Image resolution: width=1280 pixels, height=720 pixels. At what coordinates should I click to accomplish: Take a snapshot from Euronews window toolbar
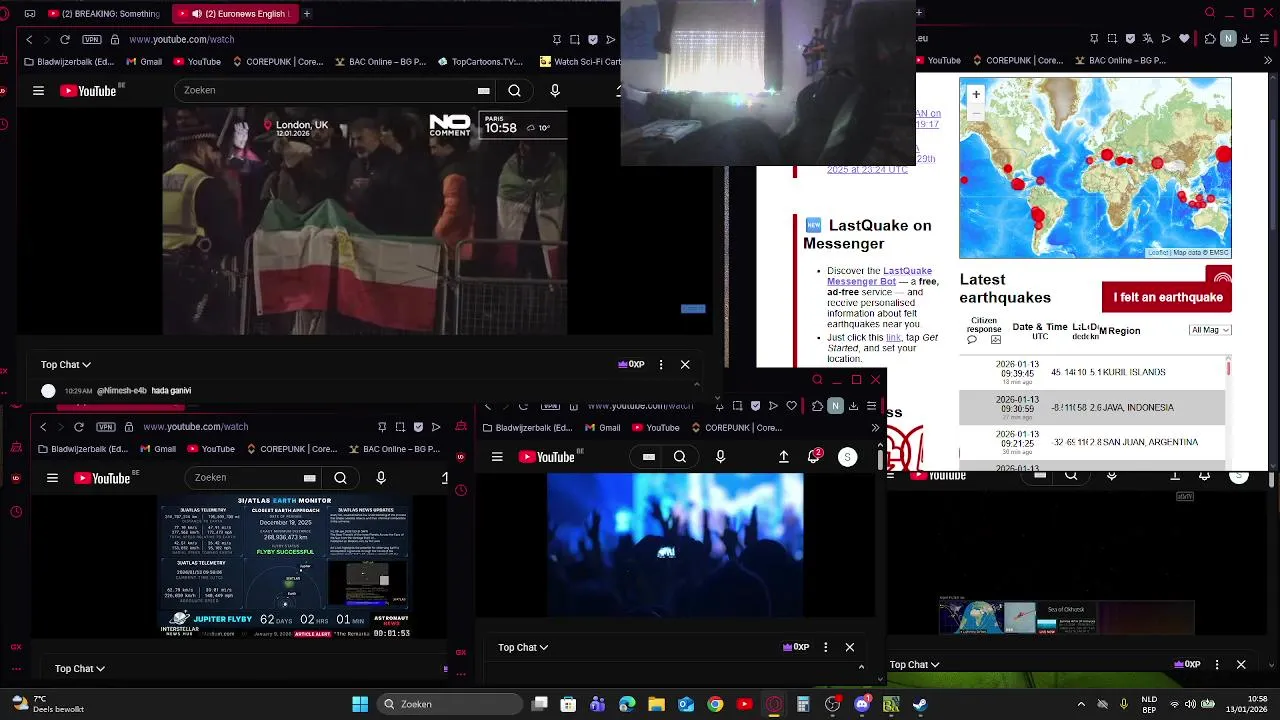click(575, 39)
